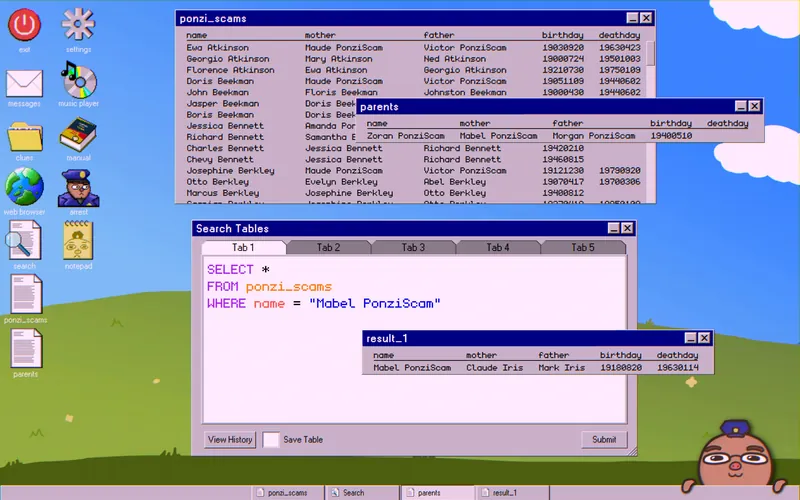Open the search magnifier document icon

click(x=23, y=240)
